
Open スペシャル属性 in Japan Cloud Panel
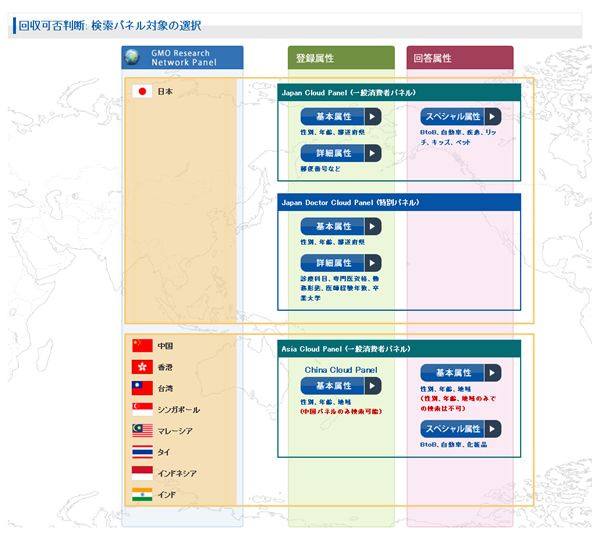click(461, 117)
